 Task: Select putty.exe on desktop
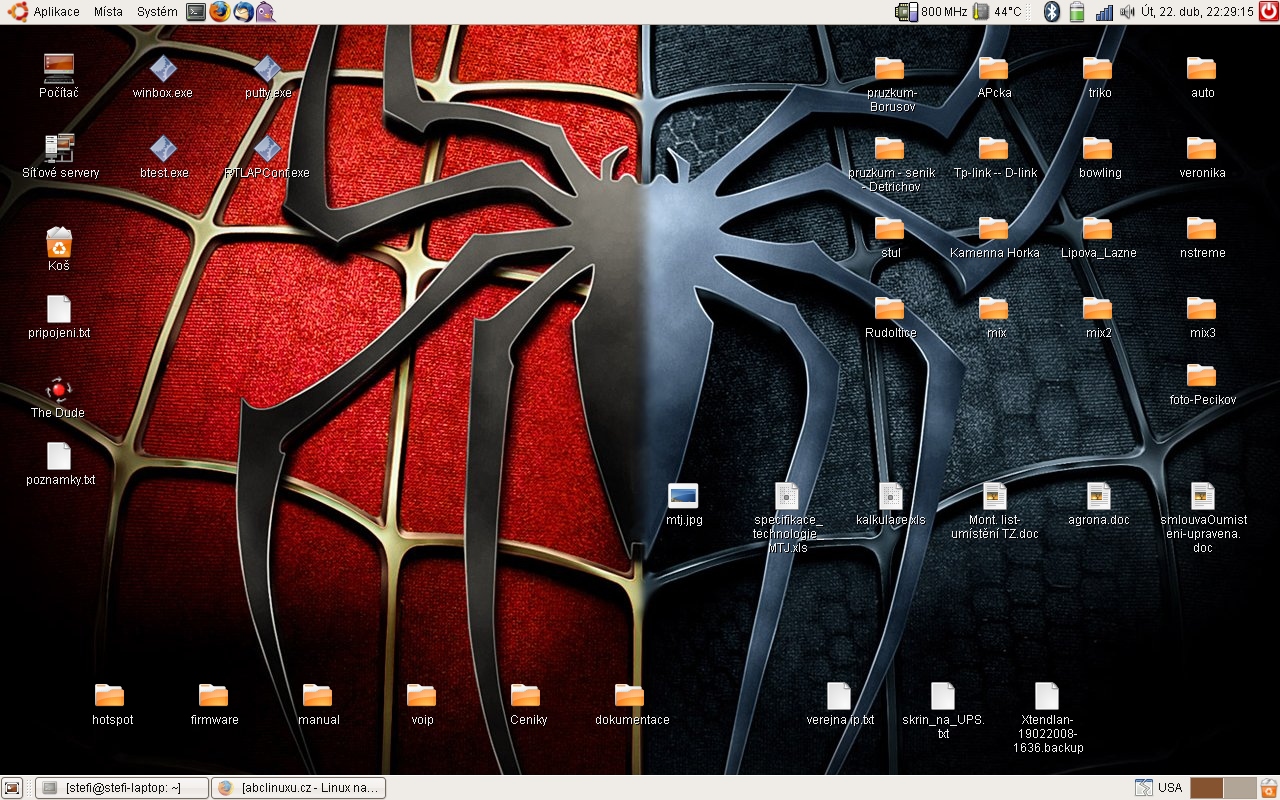(x=267, y=77)
